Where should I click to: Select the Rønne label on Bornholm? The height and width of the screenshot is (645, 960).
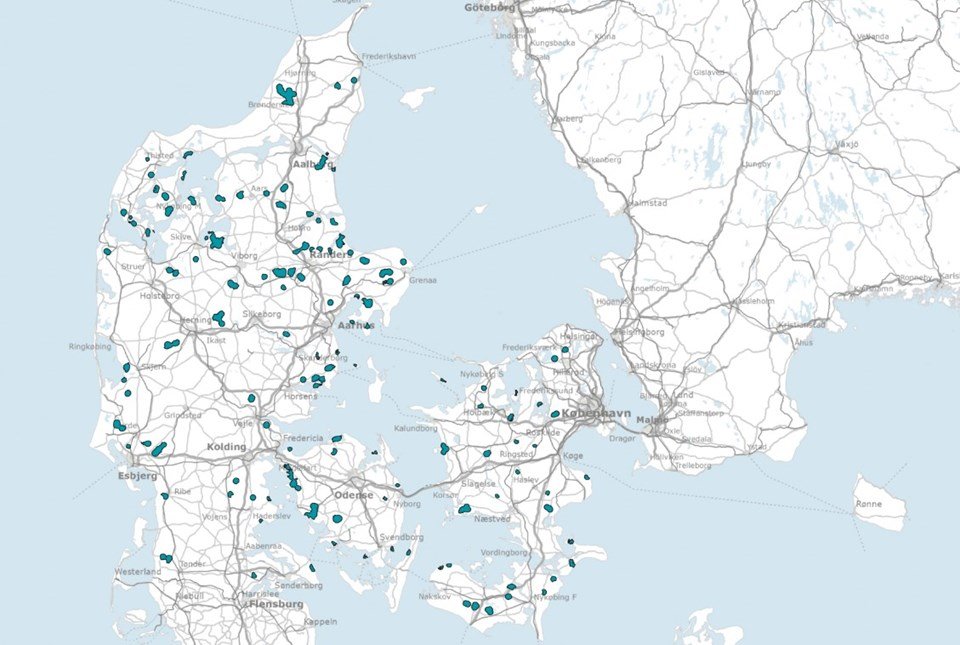869,504
